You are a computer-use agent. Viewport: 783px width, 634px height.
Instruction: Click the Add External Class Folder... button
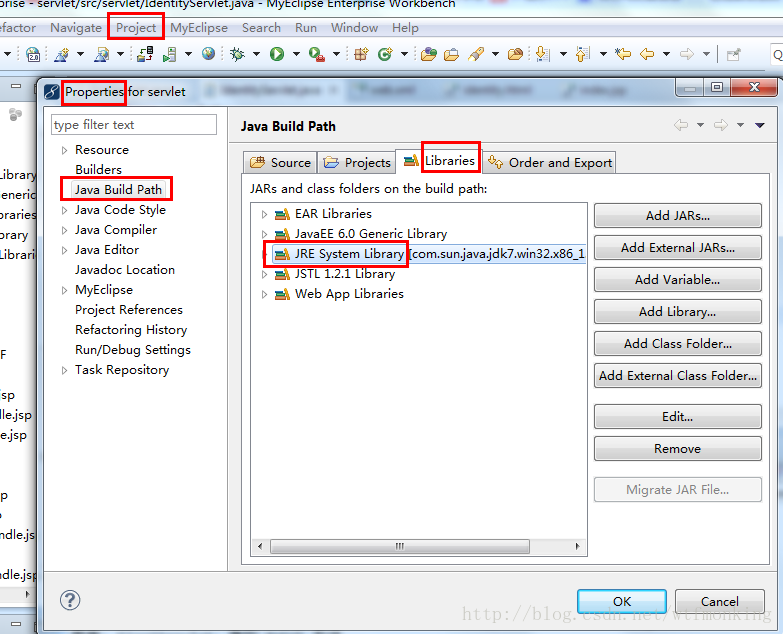tap(678, 375)
